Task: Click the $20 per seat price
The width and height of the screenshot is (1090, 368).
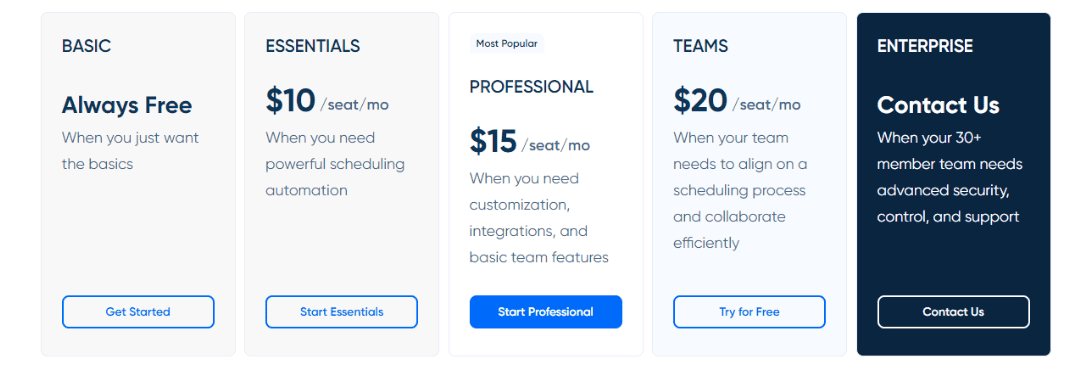Action: 737,102
